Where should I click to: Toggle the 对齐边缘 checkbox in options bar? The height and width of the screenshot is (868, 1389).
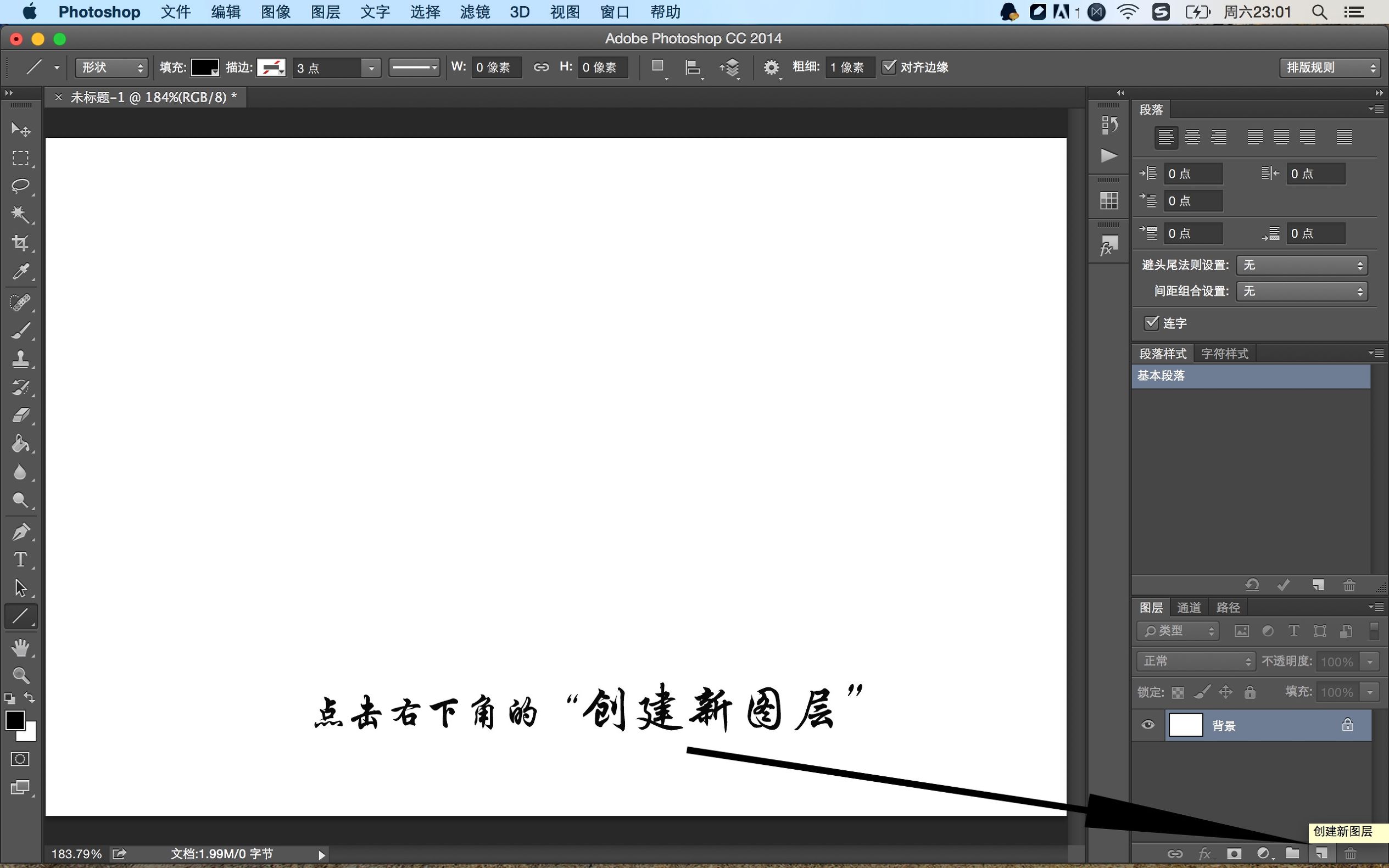(x=889, y=66)
